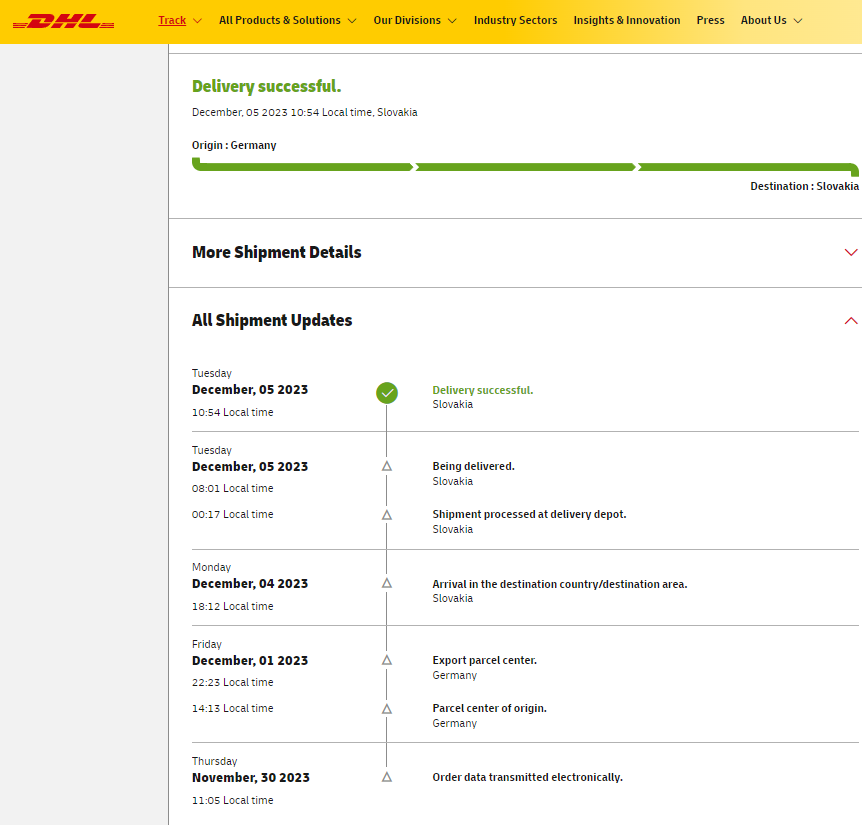This screenshot has height=825, width=862.
Task: Click triangle marker for Parcel center of origin
Action: click(387, 709)
